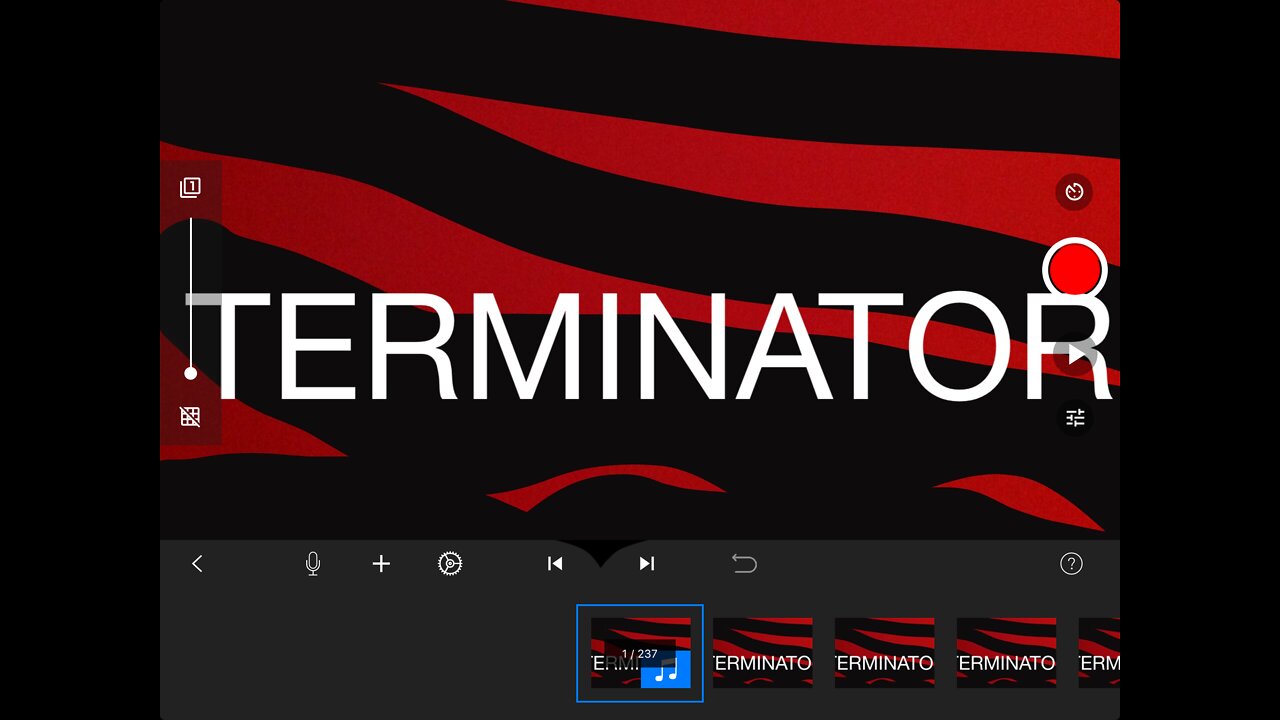Select the partially visible fifth frame thumbnail

tap(1099, 653)
